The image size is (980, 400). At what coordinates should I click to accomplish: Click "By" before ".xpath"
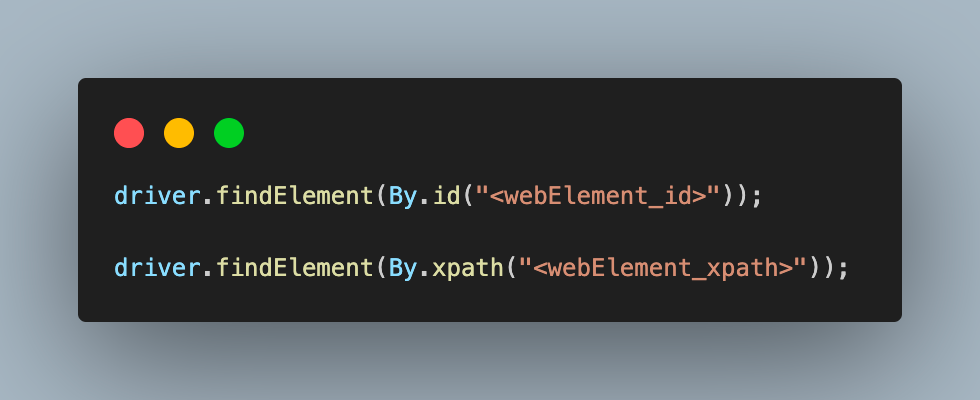pyautogui.click(x=403, y=269)
